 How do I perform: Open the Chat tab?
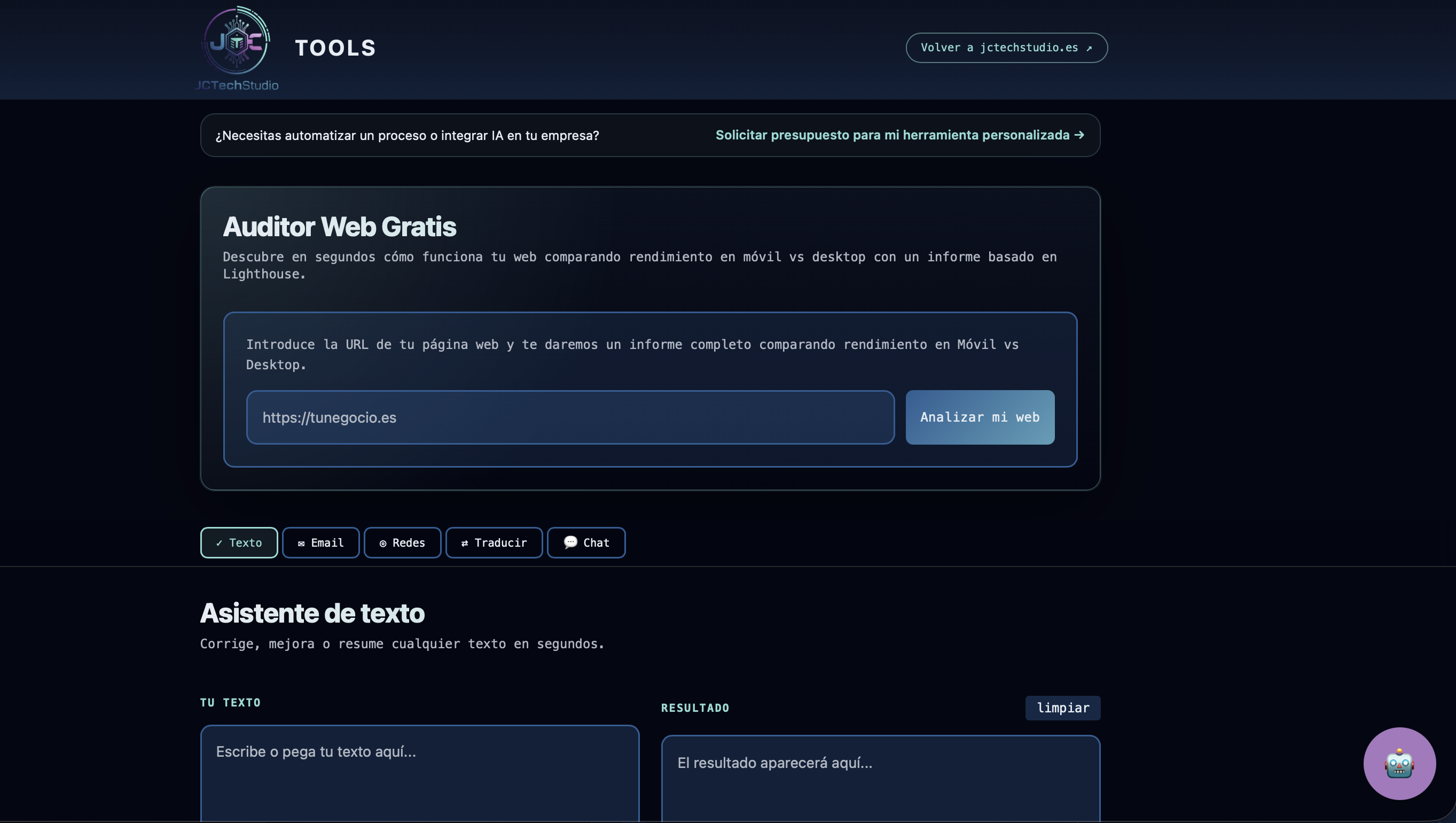click(x=585, y=543)
